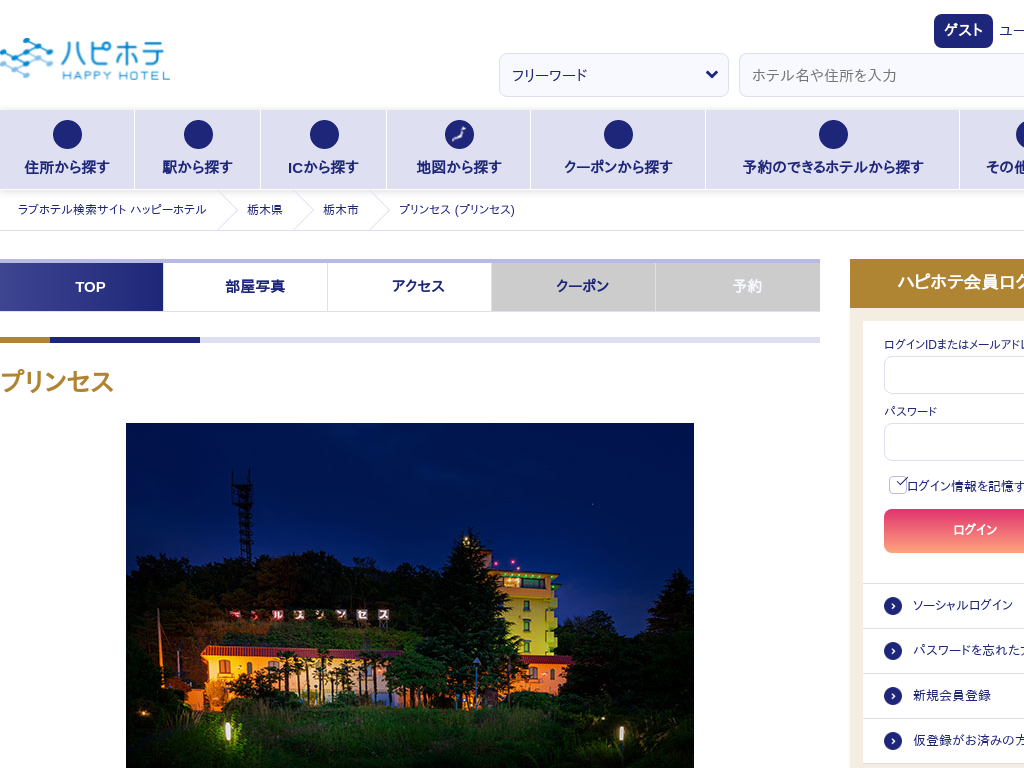Viewport: 1024px width, 768px height.
Task: Open 地図から探す navigation item
Action: click(459, 150)
